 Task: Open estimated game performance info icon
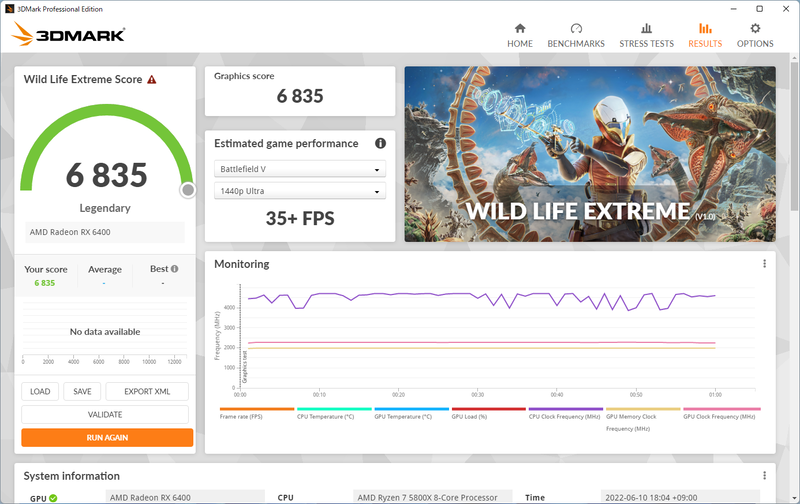point(380,143)
